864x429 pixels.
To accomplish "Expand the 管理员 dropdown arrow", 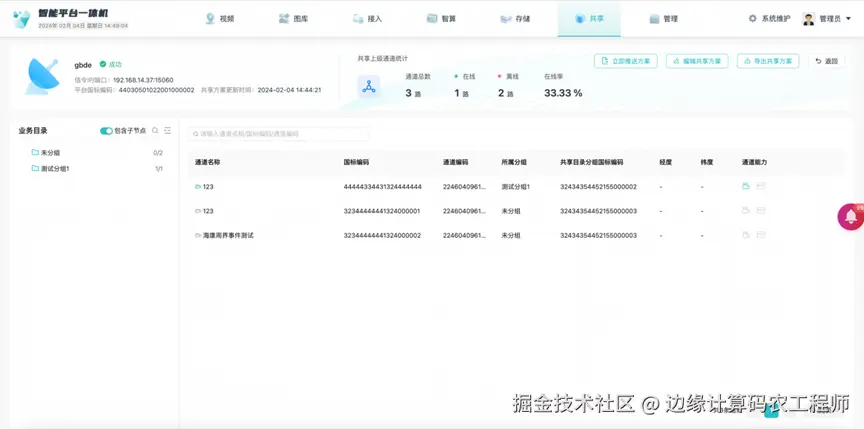I will [848, 19].
